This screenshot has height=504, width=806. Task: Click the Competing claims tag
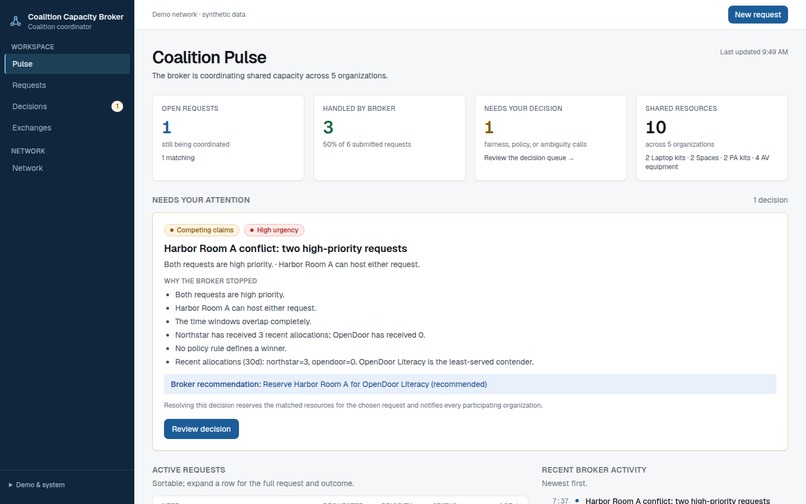202,230
